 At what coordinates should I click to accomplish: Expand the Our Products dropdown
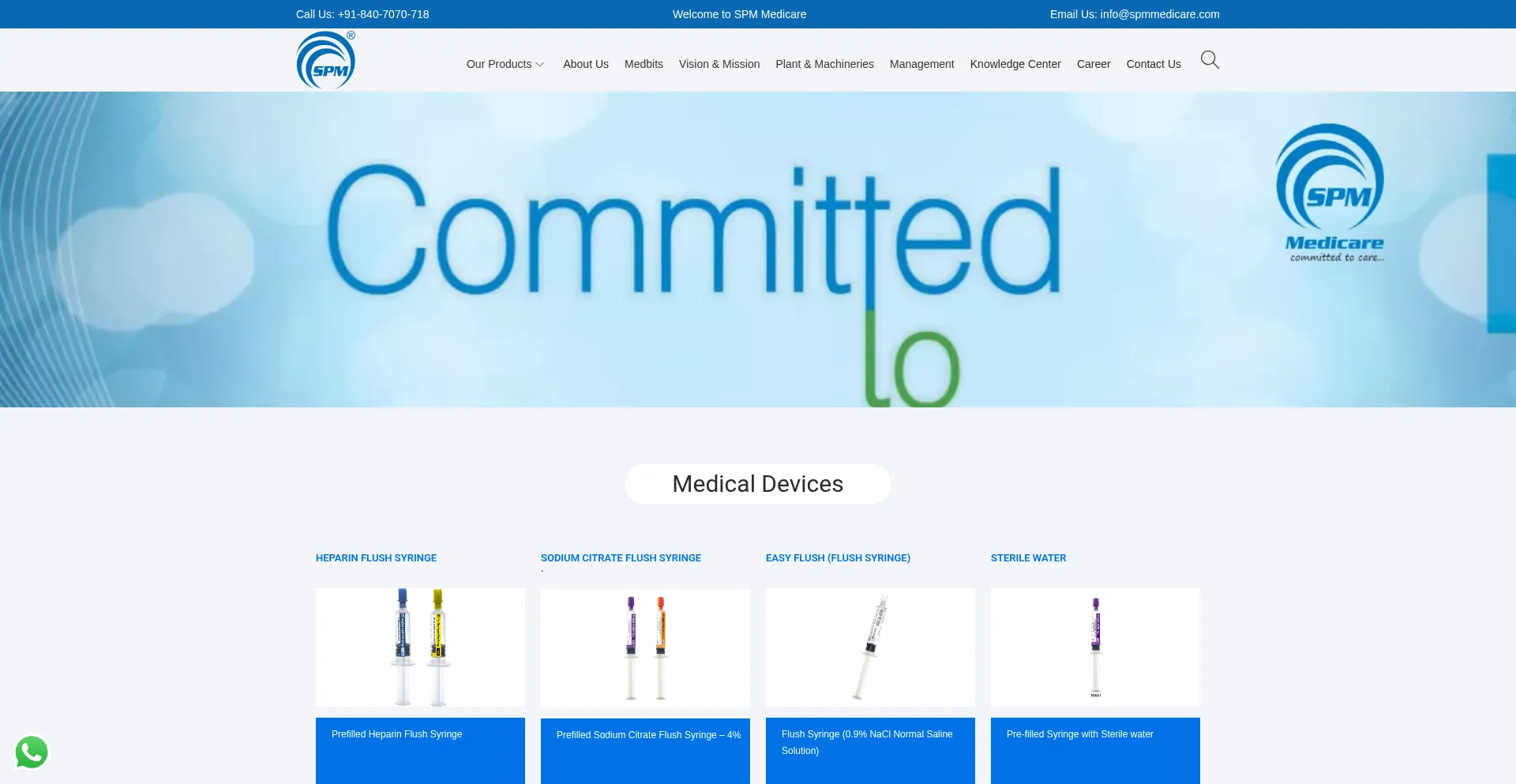coord(505,64)
